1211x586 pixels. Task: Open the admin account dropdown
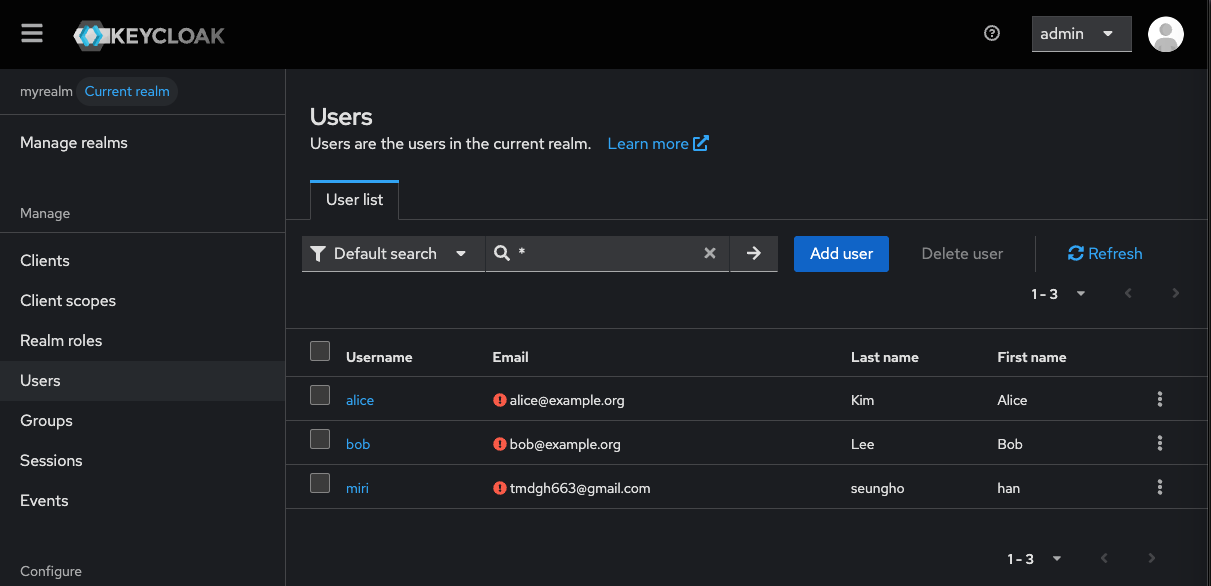[x=1082, y=34]
